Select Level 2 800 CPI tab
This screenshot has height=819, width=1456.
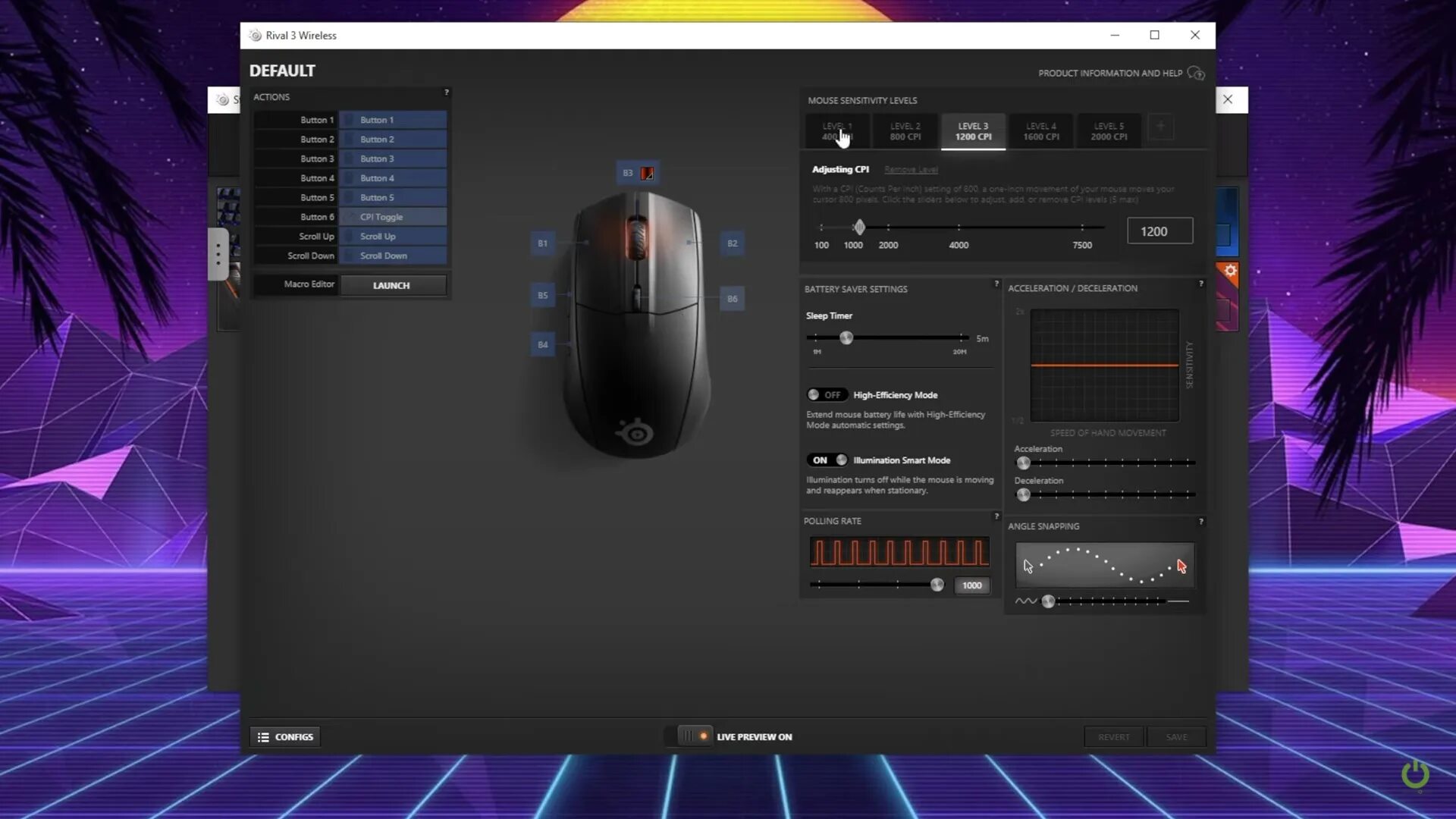click(x=905, y=131)
